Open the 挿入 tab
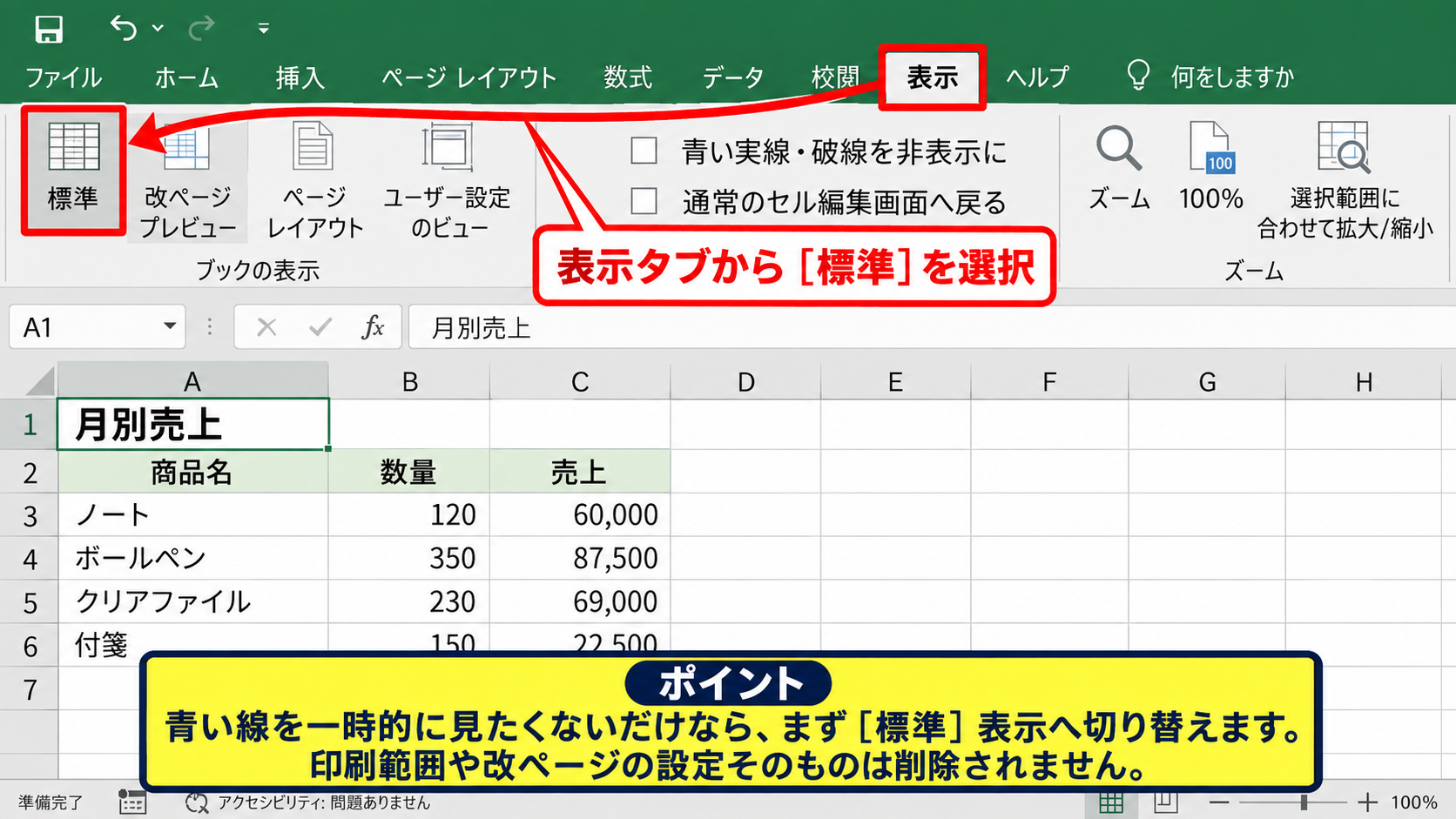Screen dimensions: 1456x819 (300, 77)
